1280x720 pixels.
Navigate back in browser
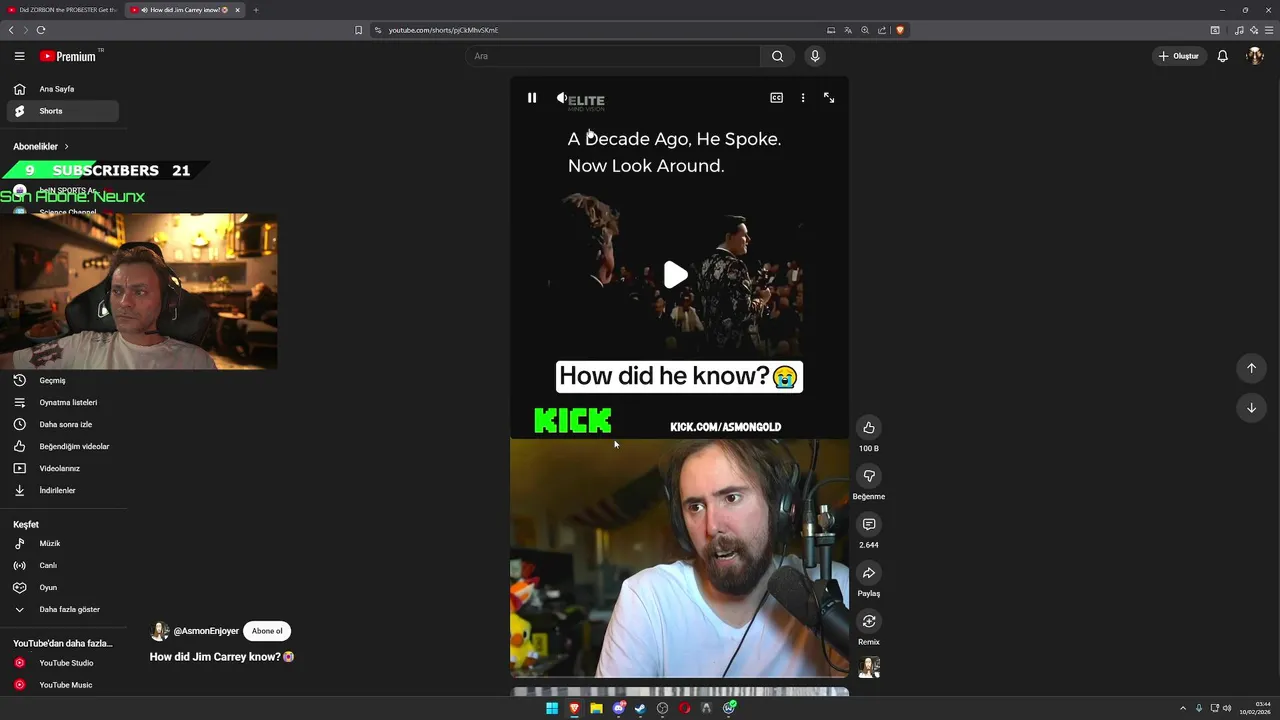point(11,30)
